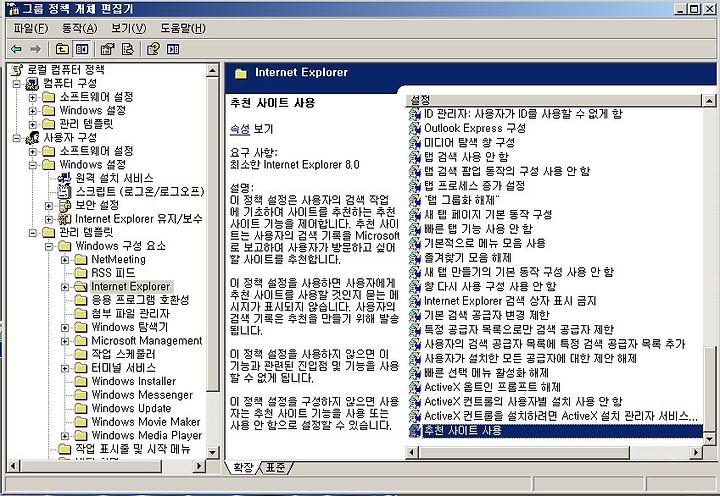Click the policy icon beside '탭 검색 사용 안 함'
The image size is (720, 496).
pyautogui.click(x=415, y=157)
